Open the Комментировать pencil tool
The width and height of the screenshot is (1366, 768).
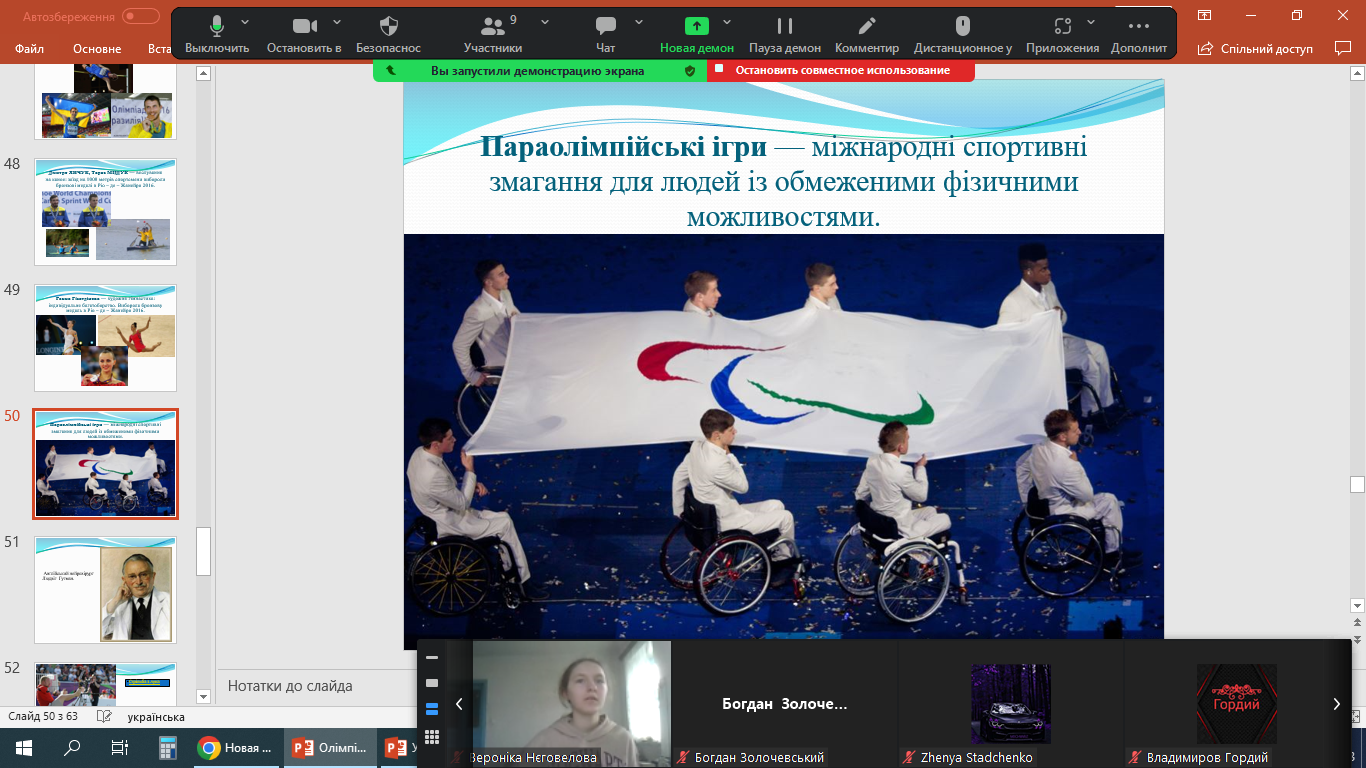867,33
